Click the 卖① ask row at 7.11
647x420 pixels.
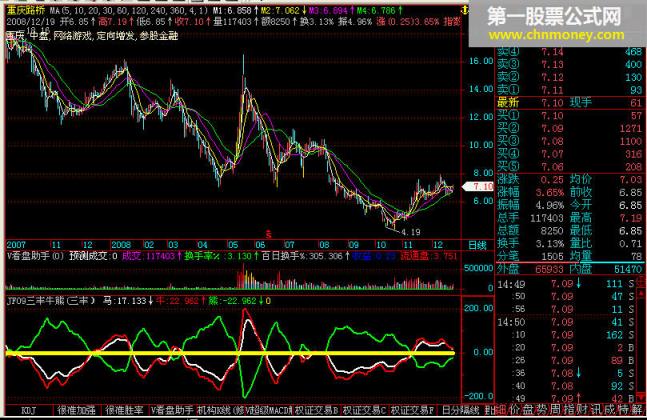click(x=569, y=90)
